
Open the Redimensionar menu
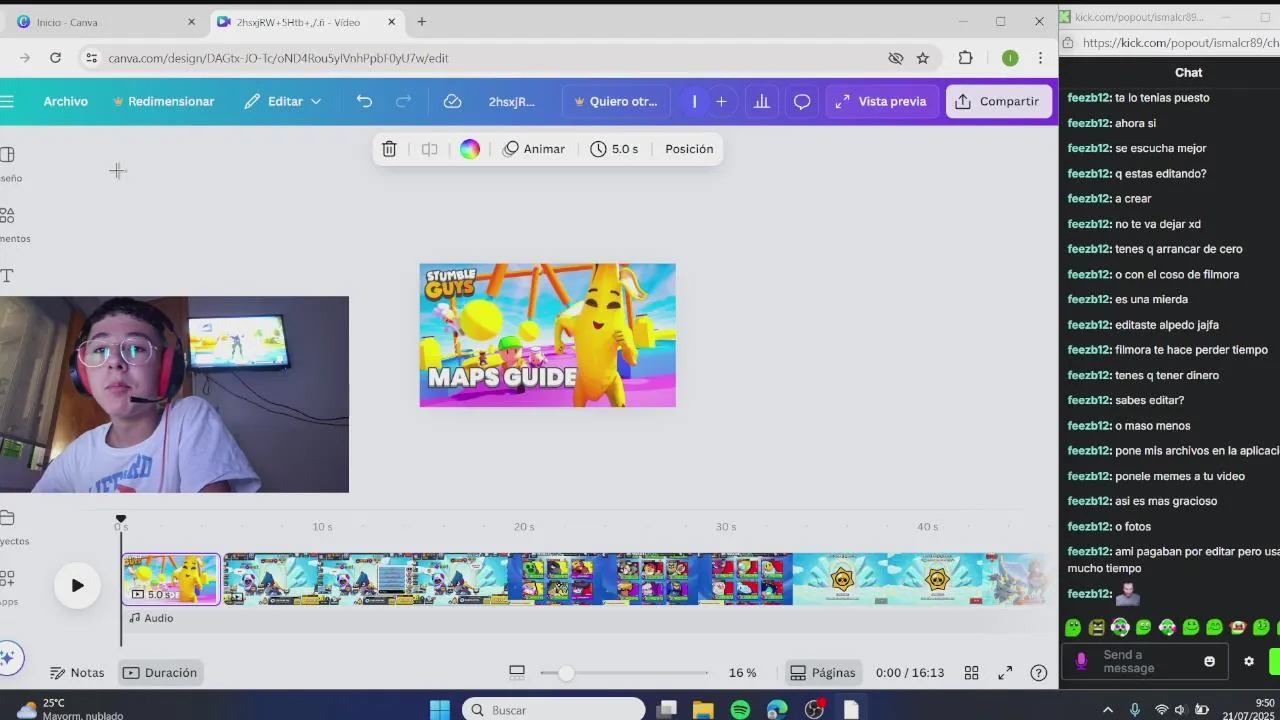(x=163, y=101)
